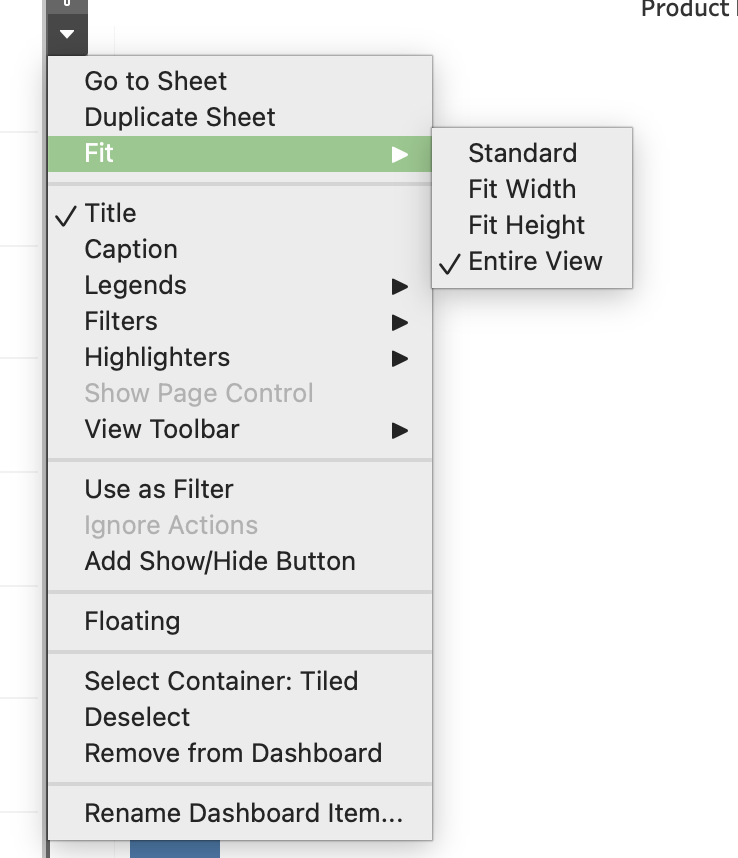
Task: Open the Highlighters submenu
Action: click(x=157, y=357)
